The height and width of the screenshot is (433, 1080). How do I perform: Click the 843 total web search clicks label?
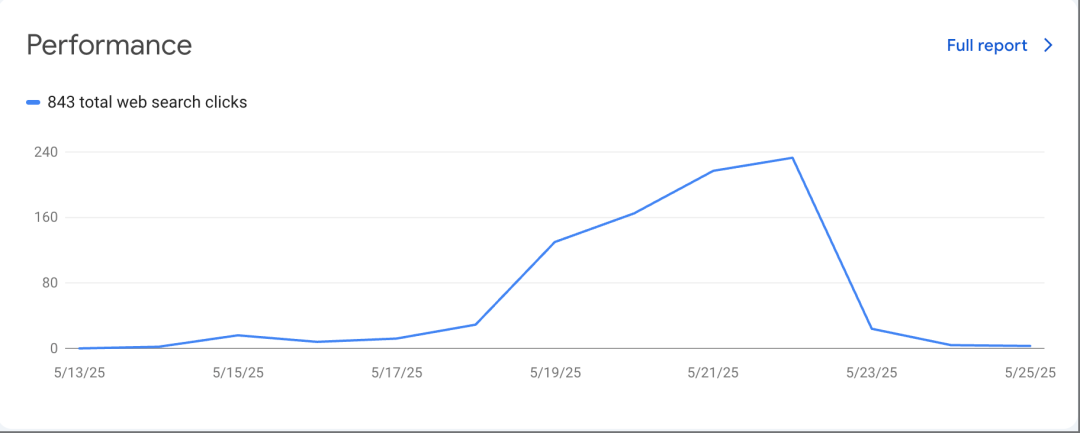[x=147, y=102]
